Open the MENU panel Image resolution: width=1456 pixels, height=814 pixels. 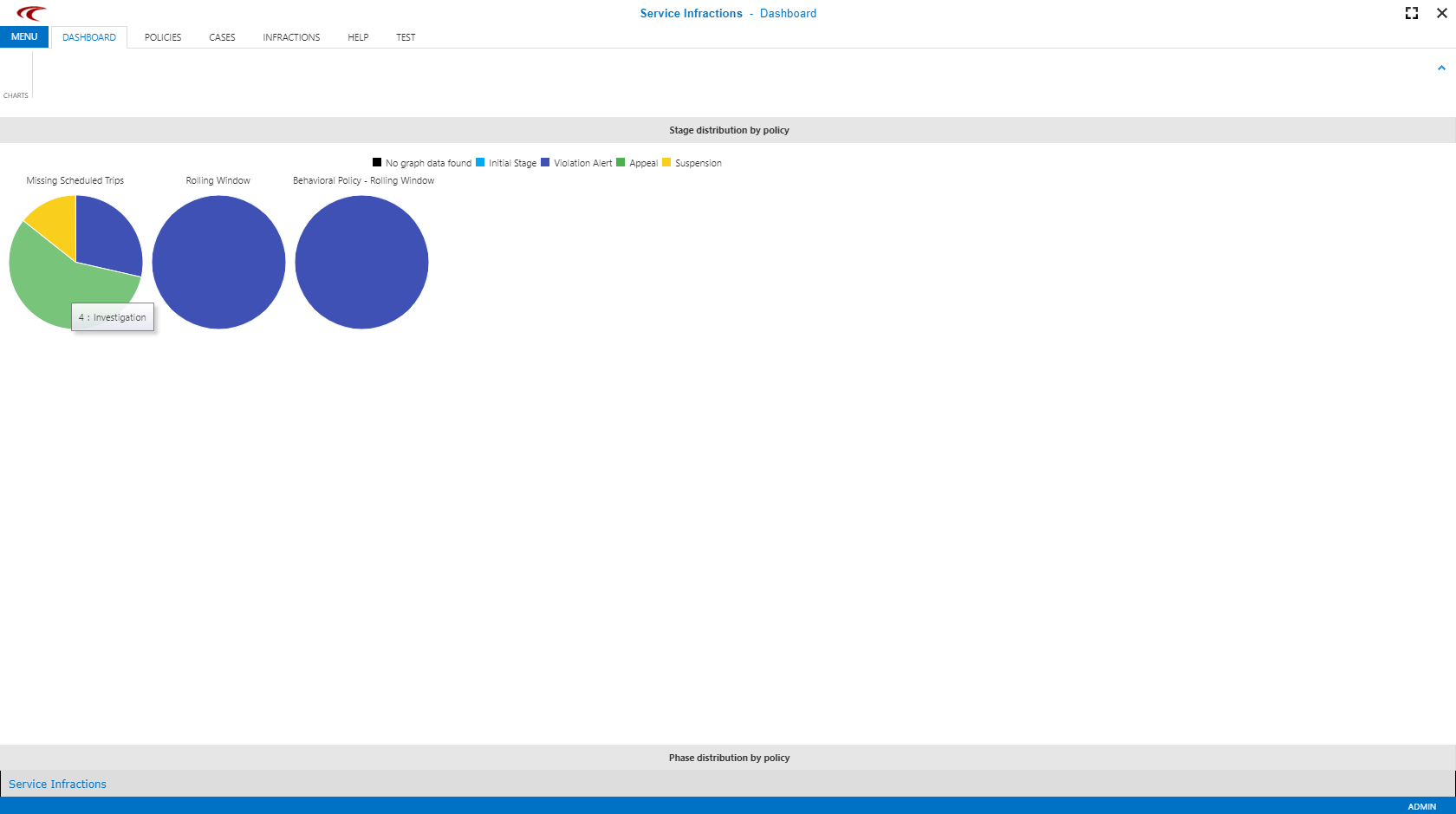(23, 36)
